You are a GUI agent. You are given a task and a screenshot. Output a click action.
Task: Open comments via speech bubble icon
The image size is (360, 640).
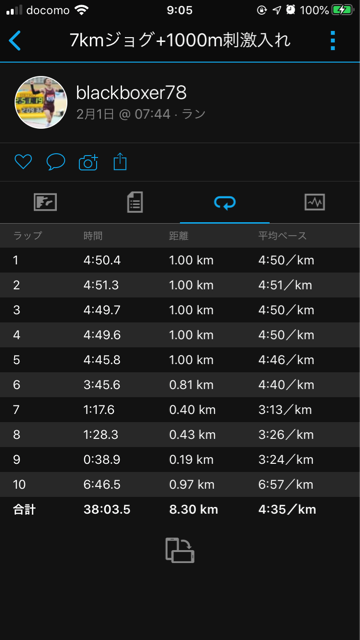pos(56,162)
